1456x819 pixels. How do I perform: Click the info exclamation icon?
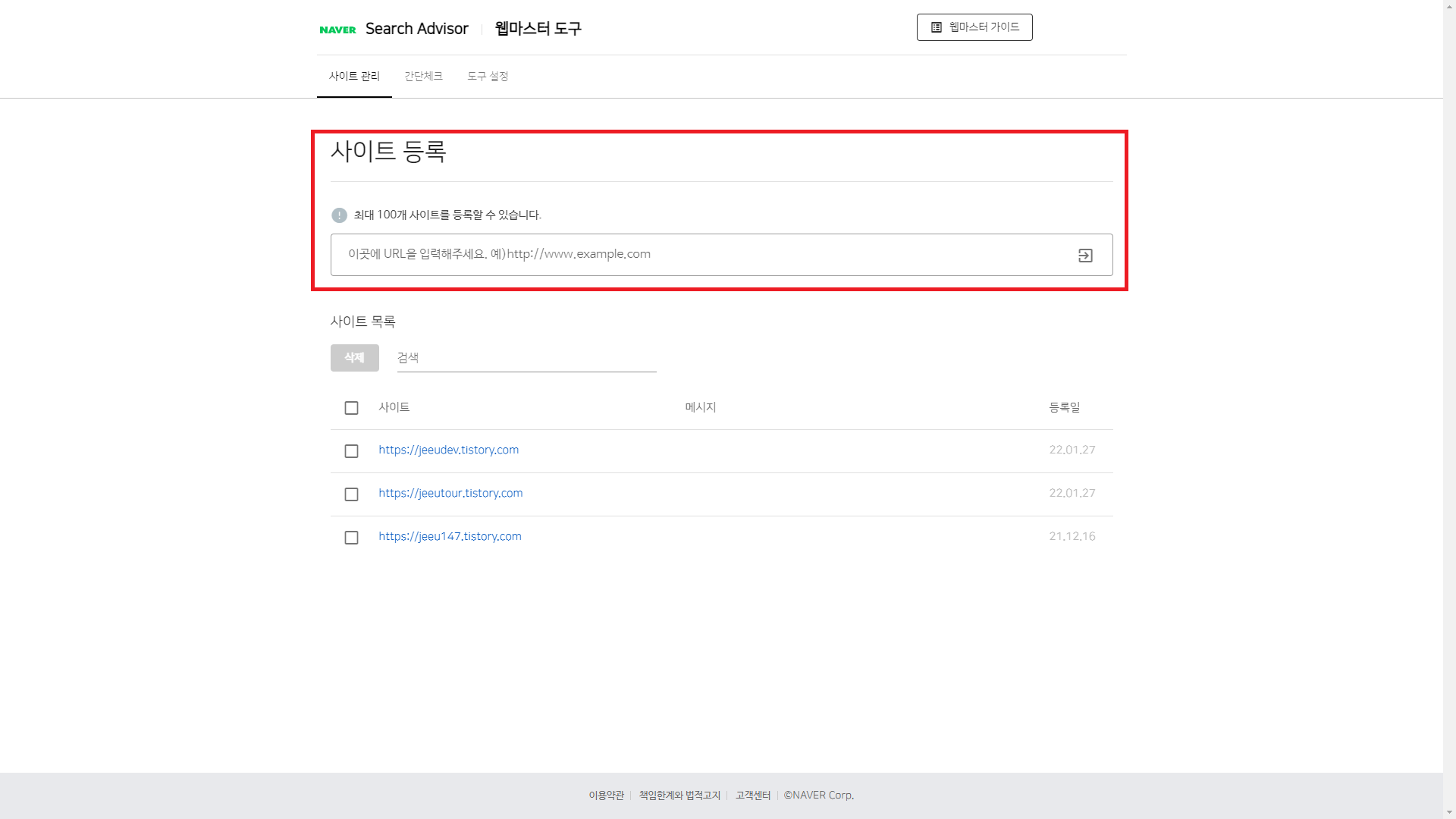click(x=339, y=215)
